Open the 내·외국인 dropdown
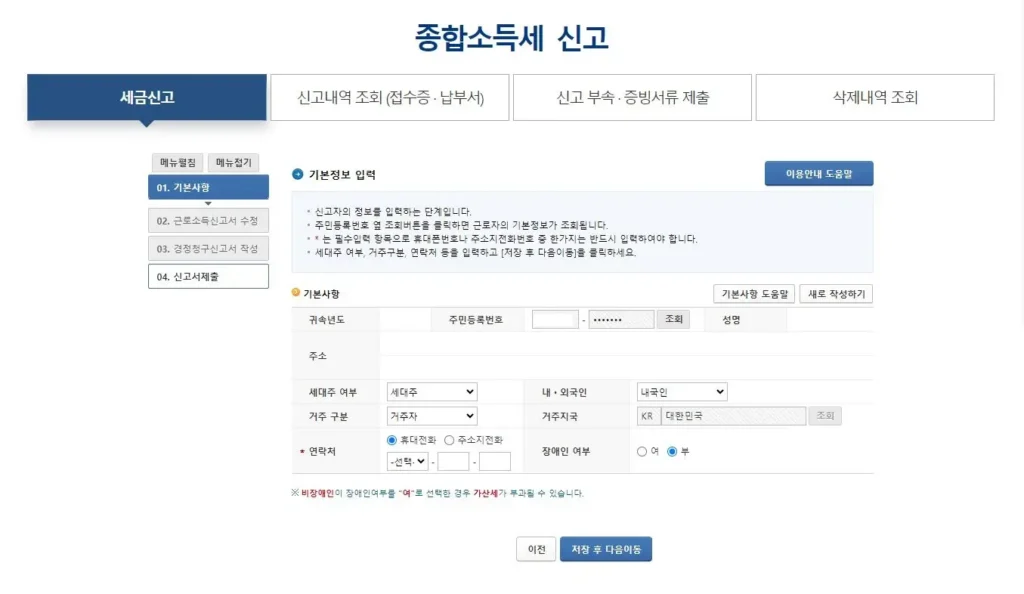1024x594 pixels. coord(682,392)
